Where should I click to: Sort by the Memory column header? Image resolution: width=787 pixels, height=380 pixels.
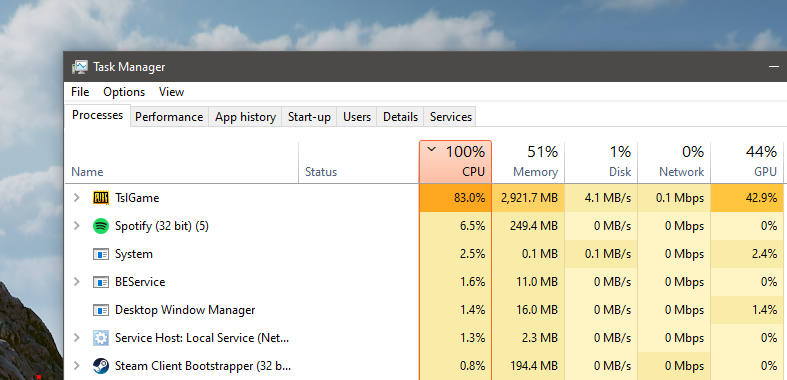tap(528, 162)
